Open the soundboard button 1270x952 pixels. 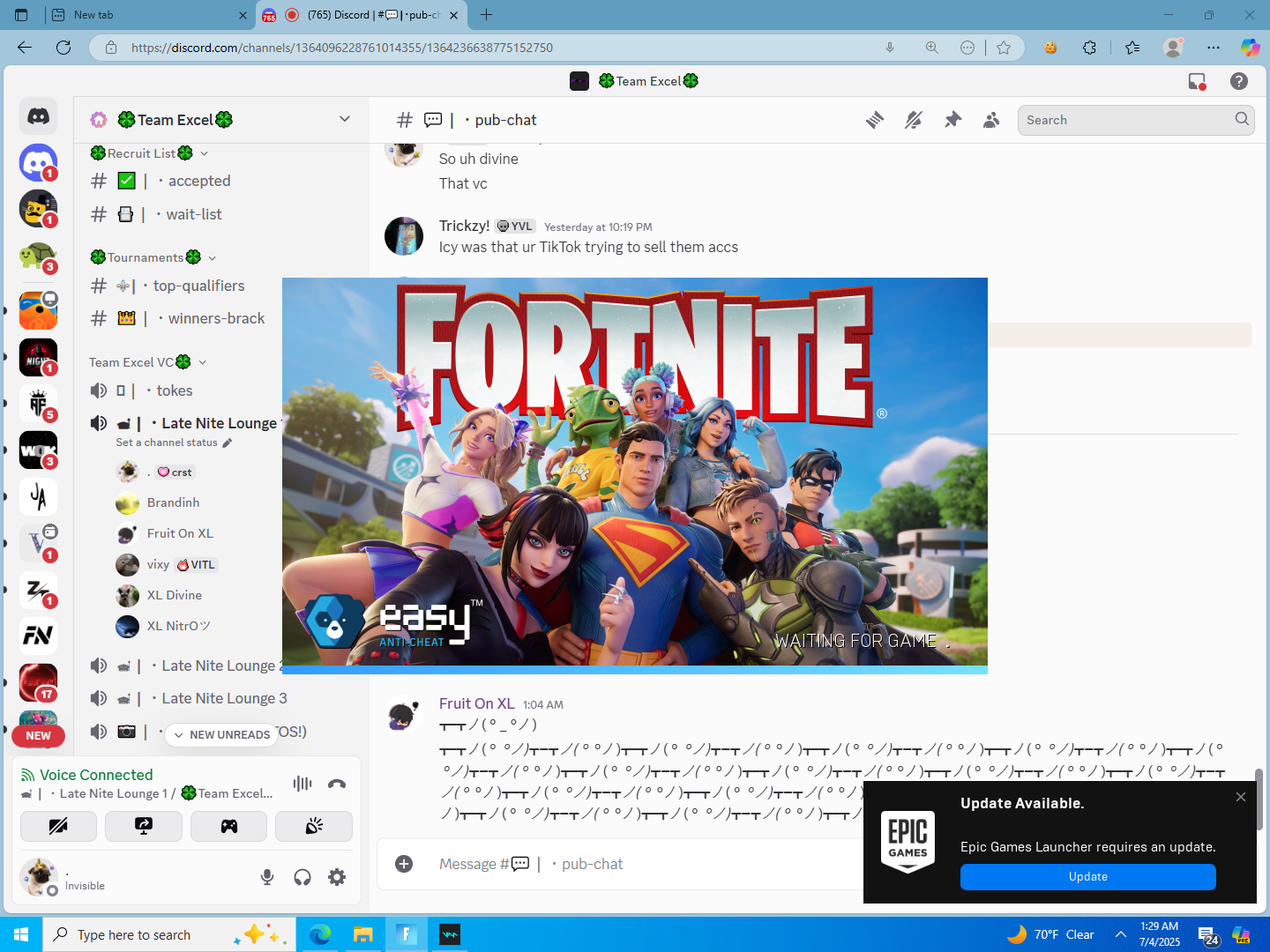(x=314, y=826)
